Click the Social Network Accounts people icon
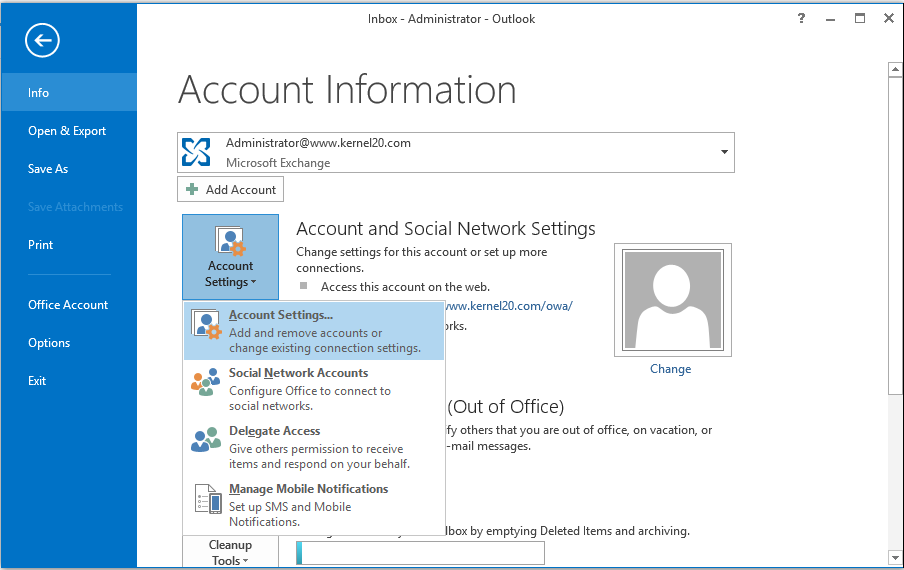 point(205,382)
